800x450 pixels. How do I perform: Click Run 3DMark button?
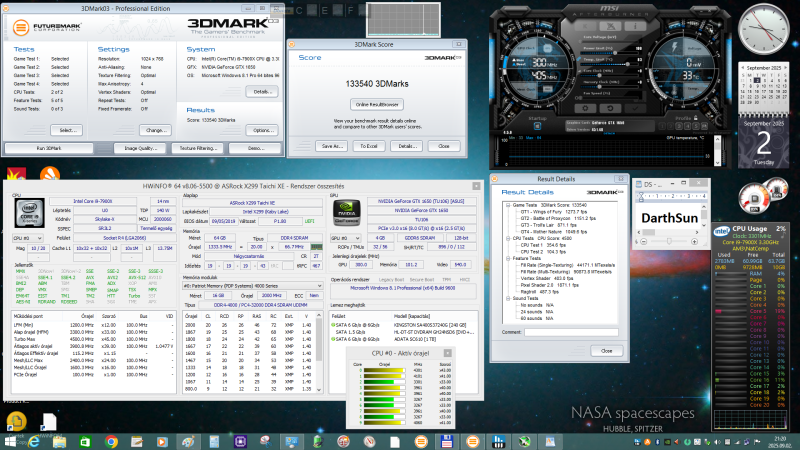[49, 148]
